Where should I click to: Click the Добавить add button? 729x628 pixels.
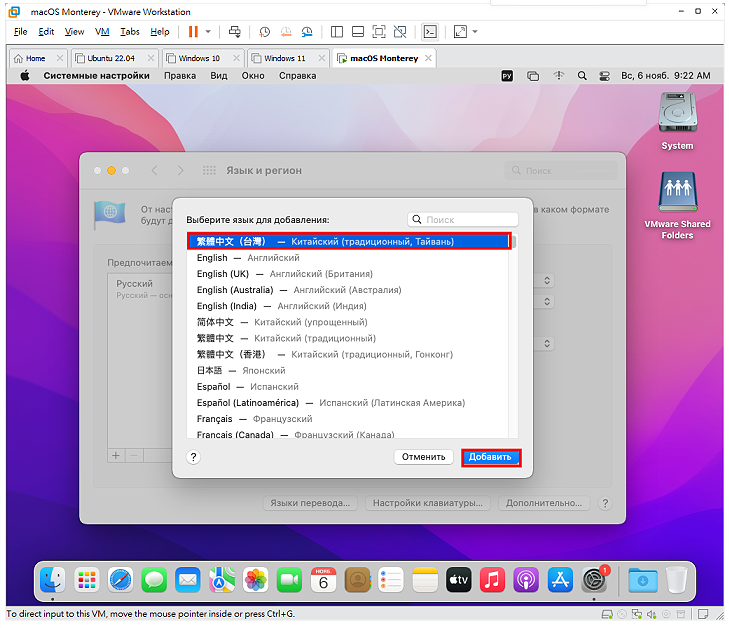(x=490, y=457)
